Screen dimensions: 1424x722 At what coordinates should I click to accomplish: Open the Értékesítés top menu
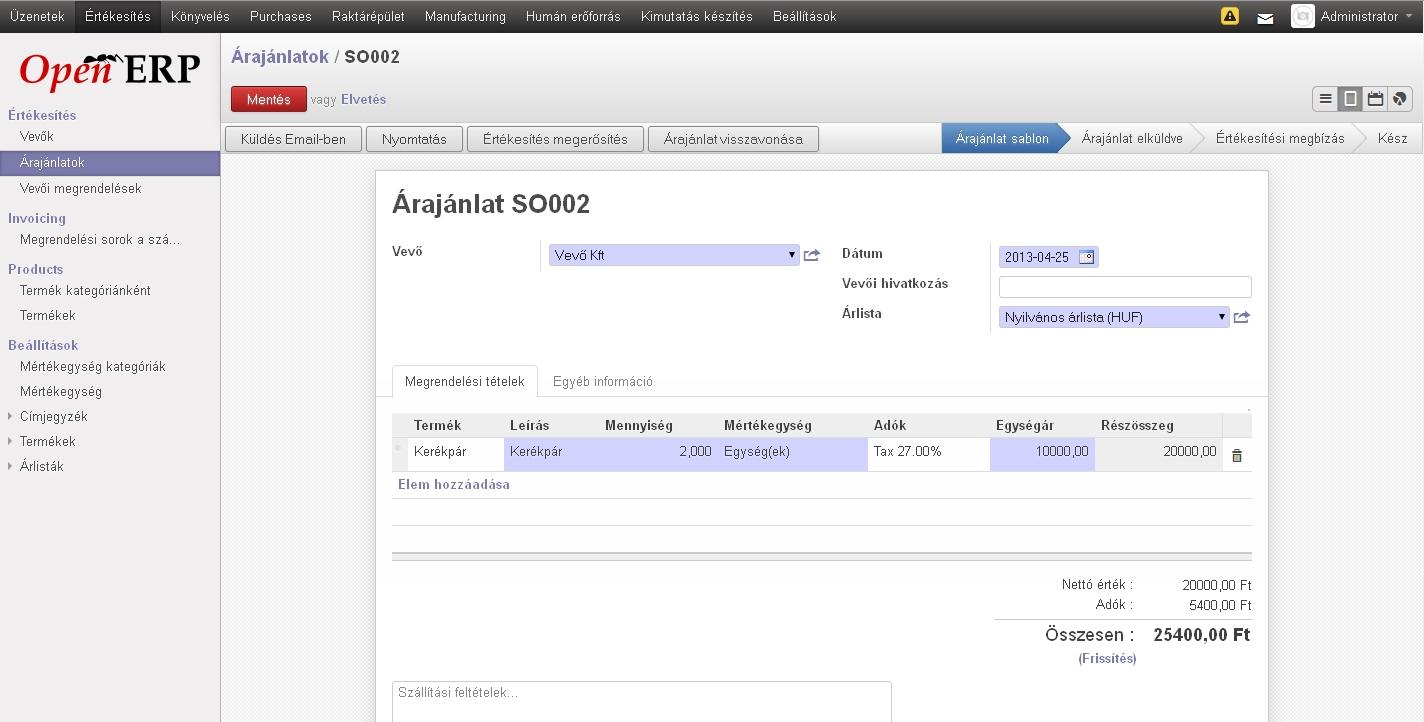[118, 16]
